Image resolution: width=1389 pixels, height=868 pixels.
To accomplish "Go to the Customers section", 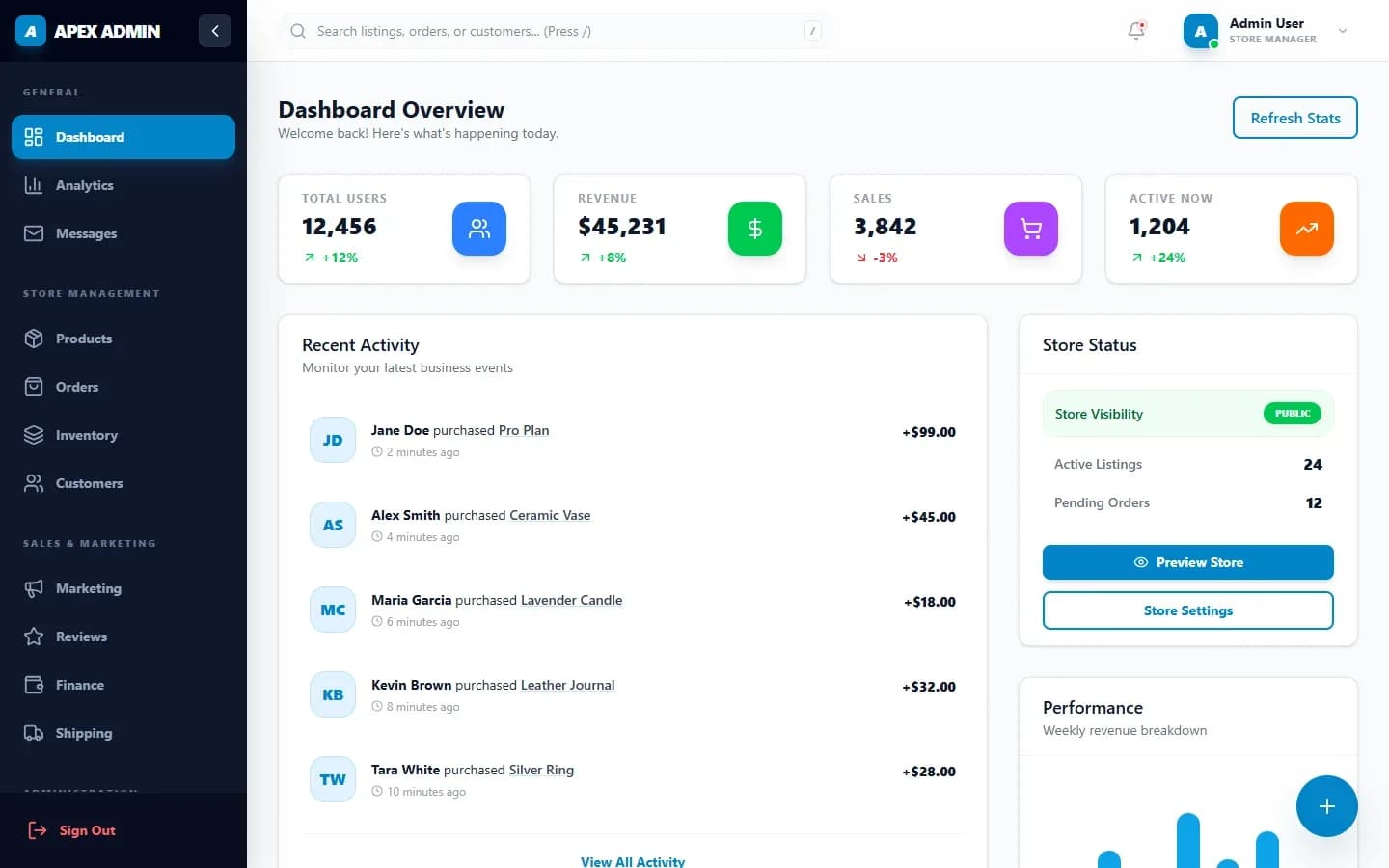I will [123, 483].
